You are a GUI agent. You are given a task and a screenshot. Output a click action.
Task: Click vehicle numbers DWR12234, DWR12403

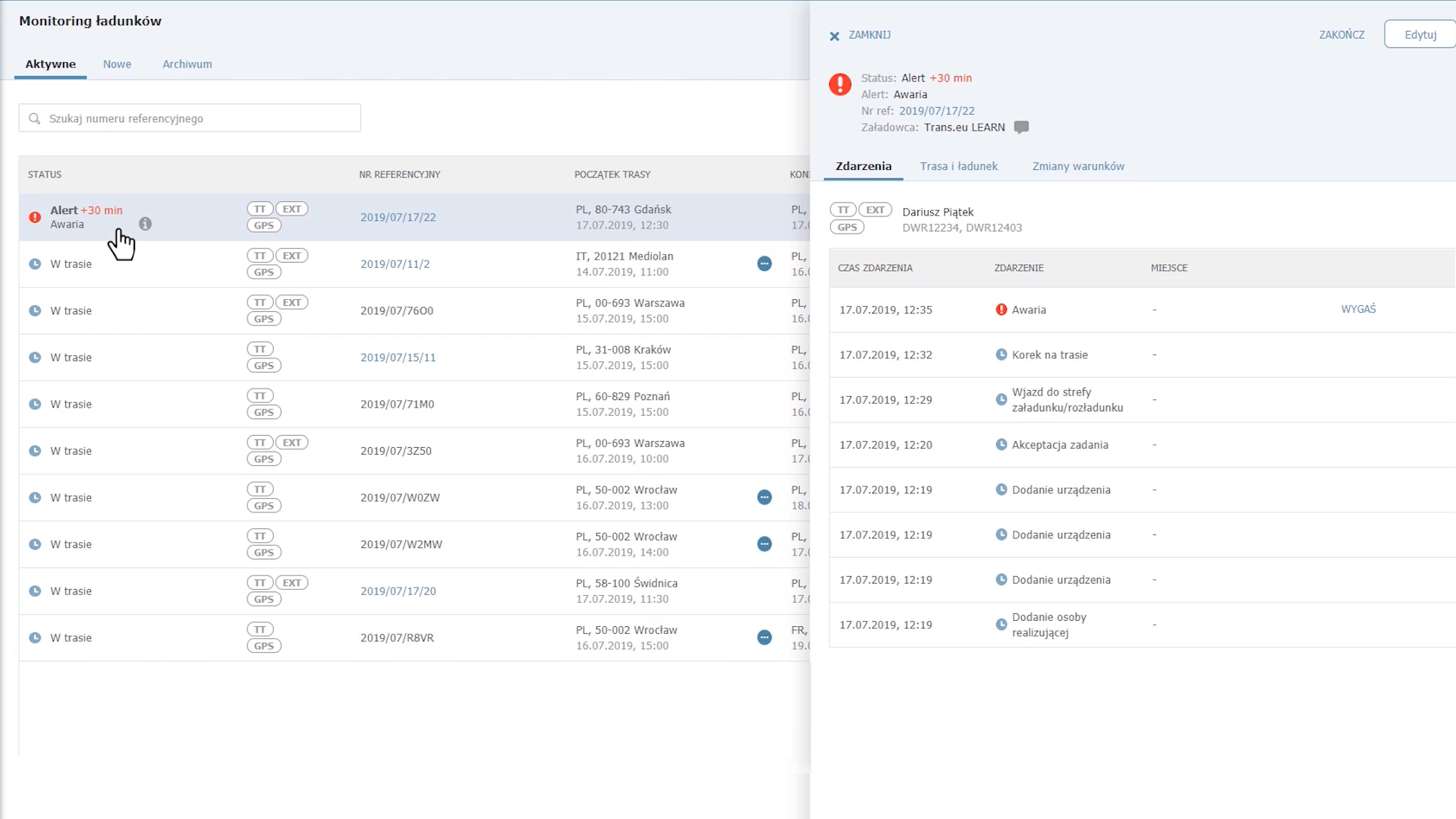coord(962,228)
